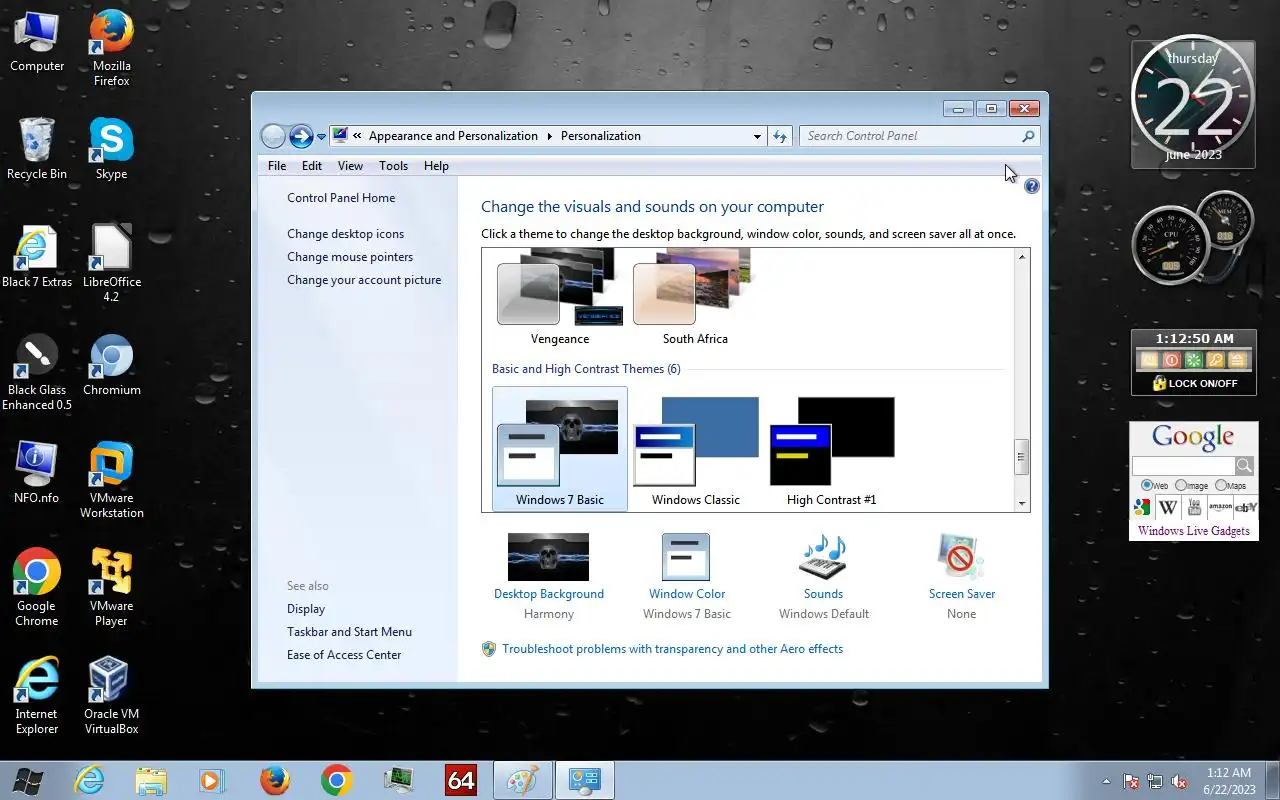This screenshot has height=800, width=1280.
Task: Click the red power icon in lock gadget
Action: (x=1171, y=360)
